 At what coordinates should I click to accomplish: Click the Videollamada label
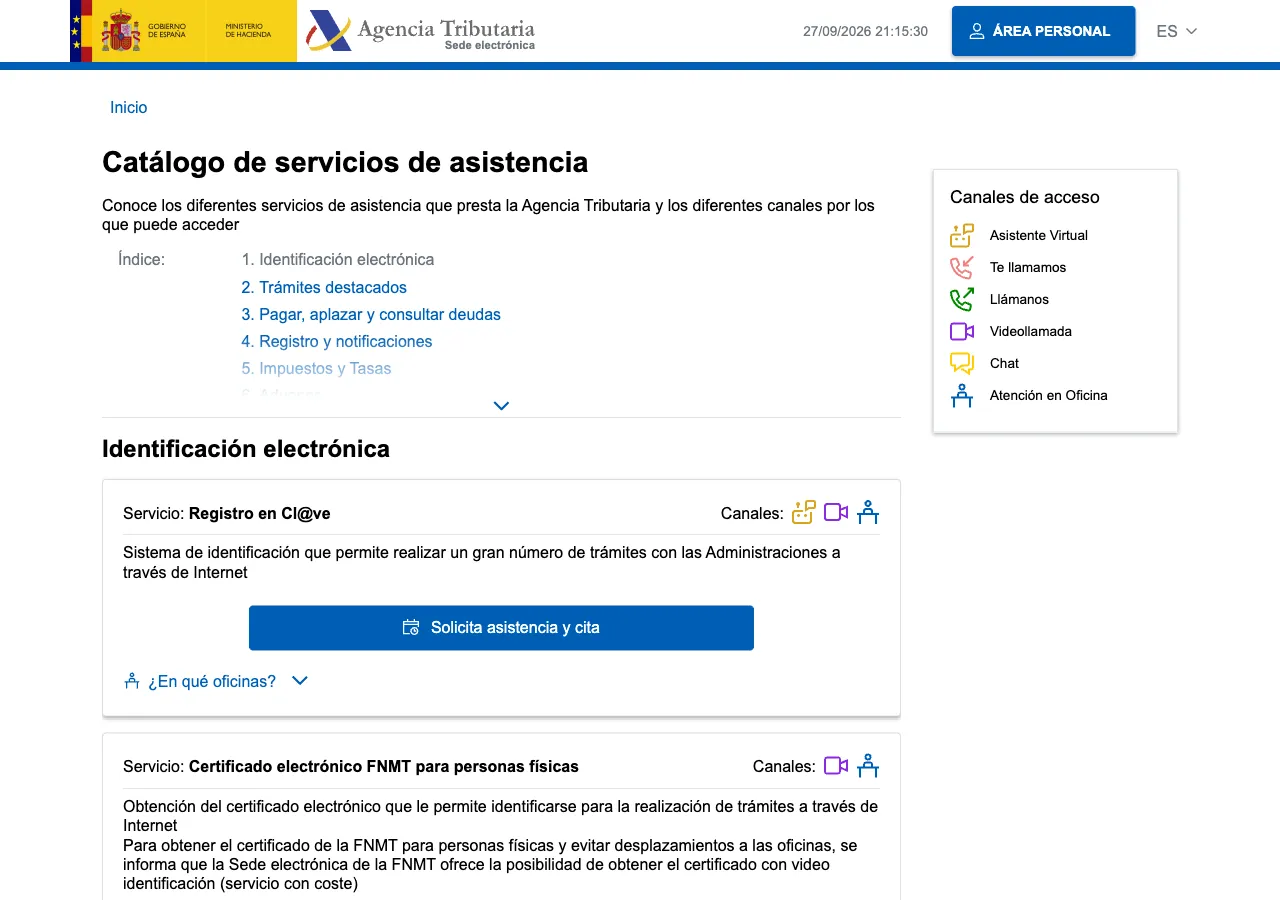(1030, 332)
